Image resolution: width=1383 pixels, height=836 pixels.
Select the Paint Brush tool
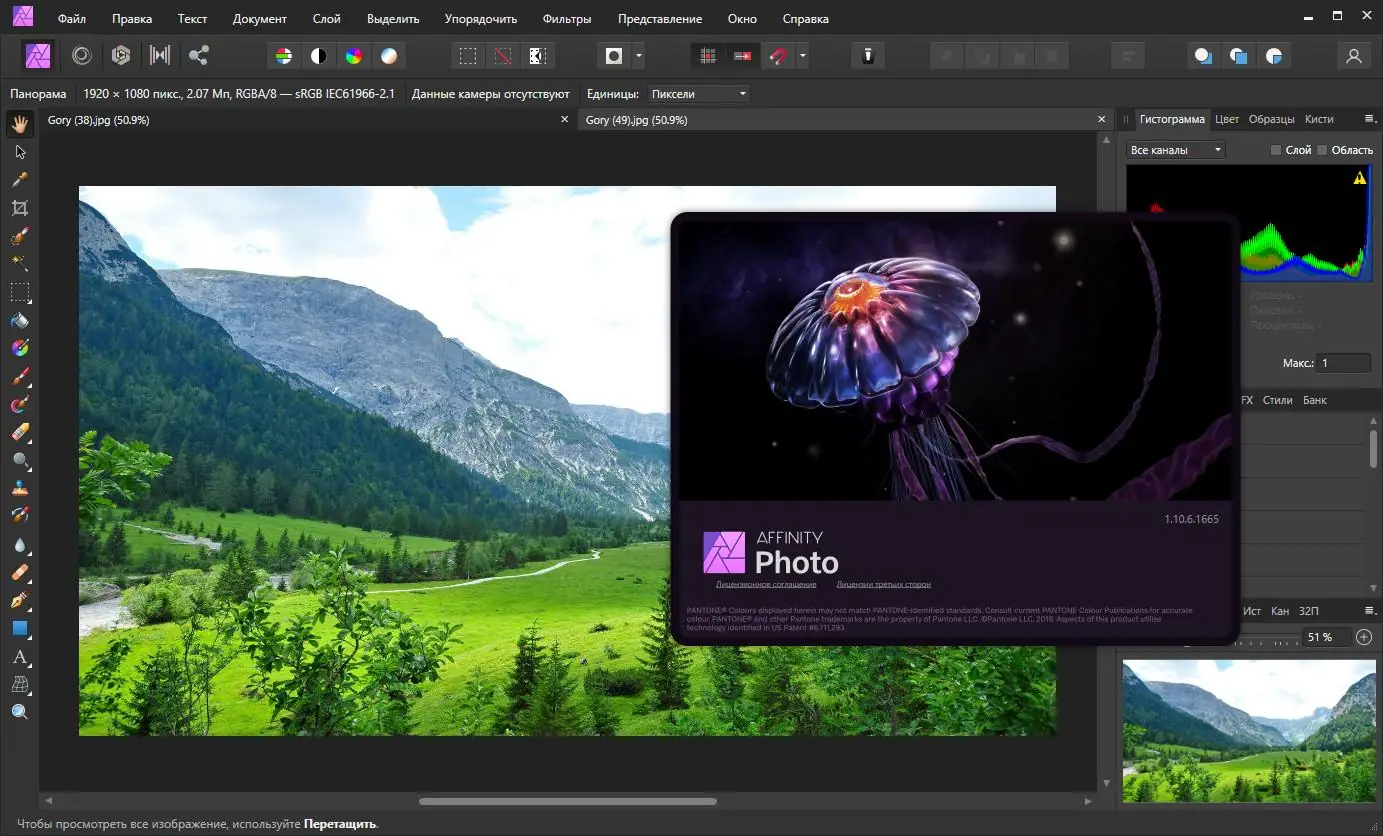tap(19, 377)
